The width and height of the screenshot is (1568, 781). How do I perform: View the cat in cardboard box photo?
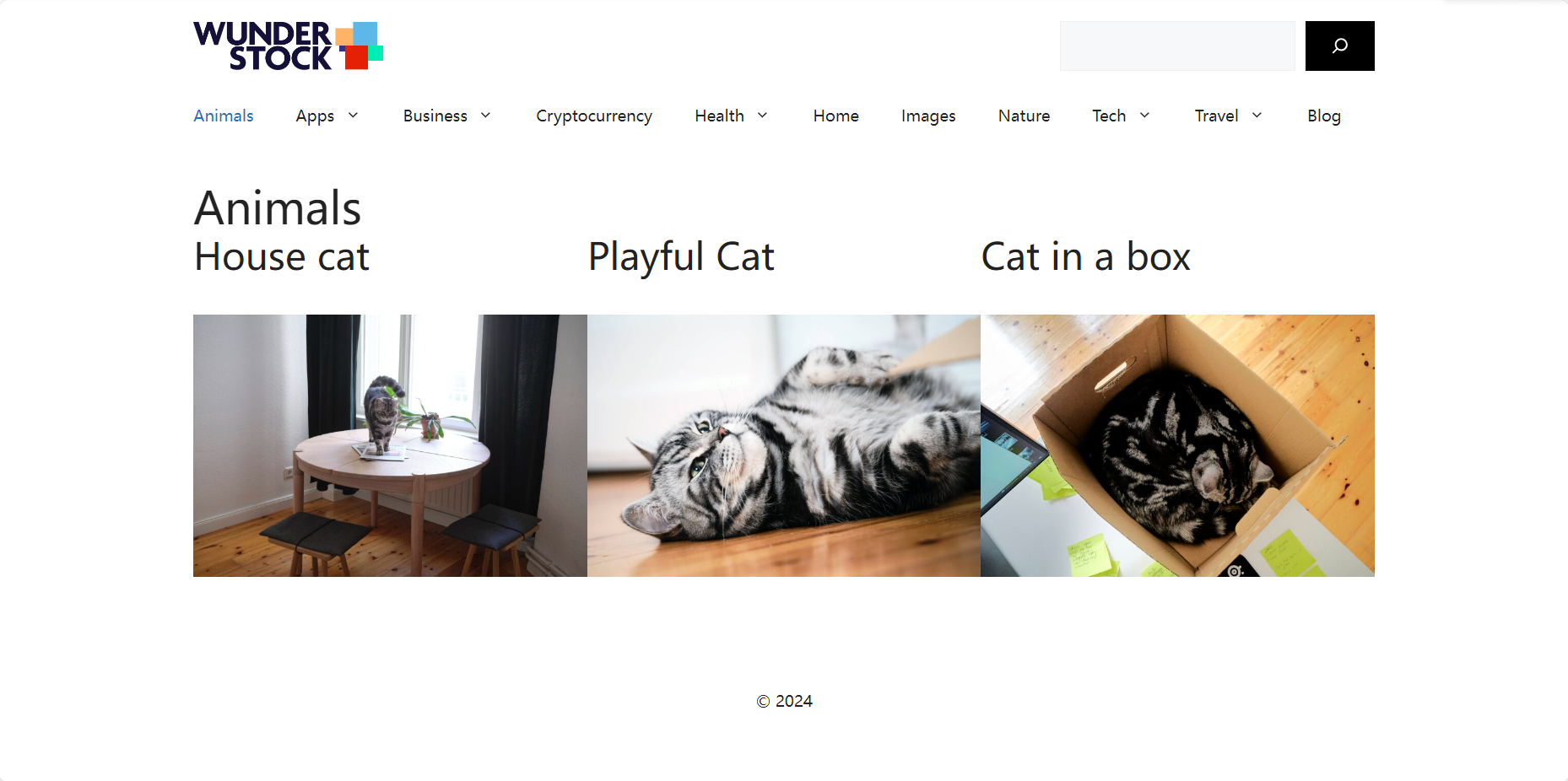[1177, 445]
